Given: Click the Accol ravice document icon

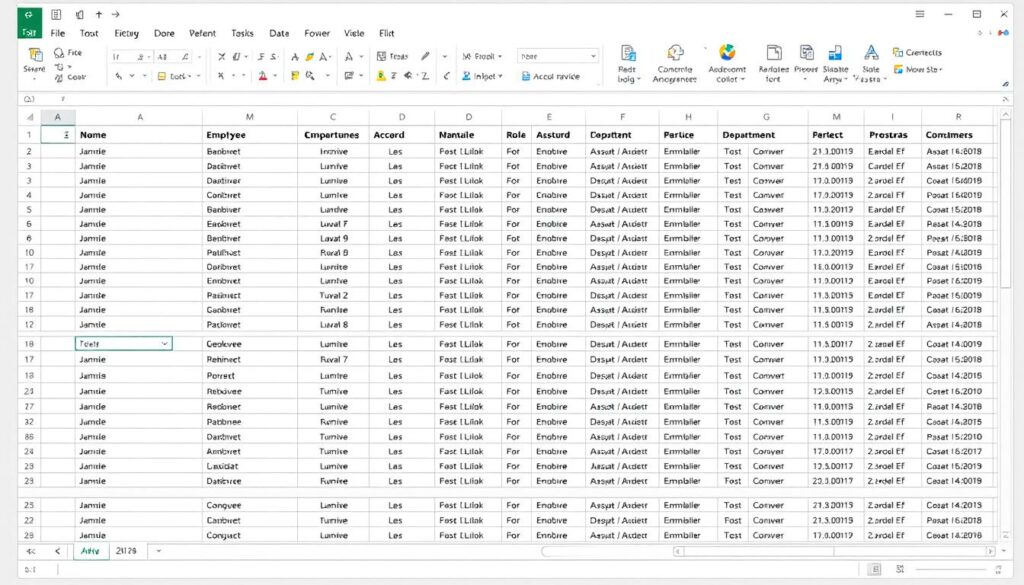Looking at the screenshot, I should tap(526, 76).
